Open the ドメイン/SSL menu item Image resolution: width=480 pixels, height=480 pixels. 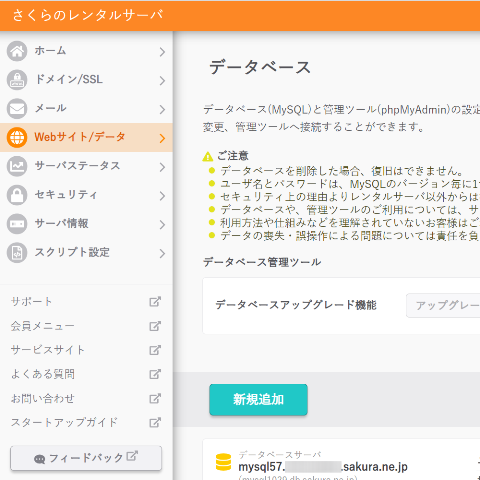pos(86,80)
